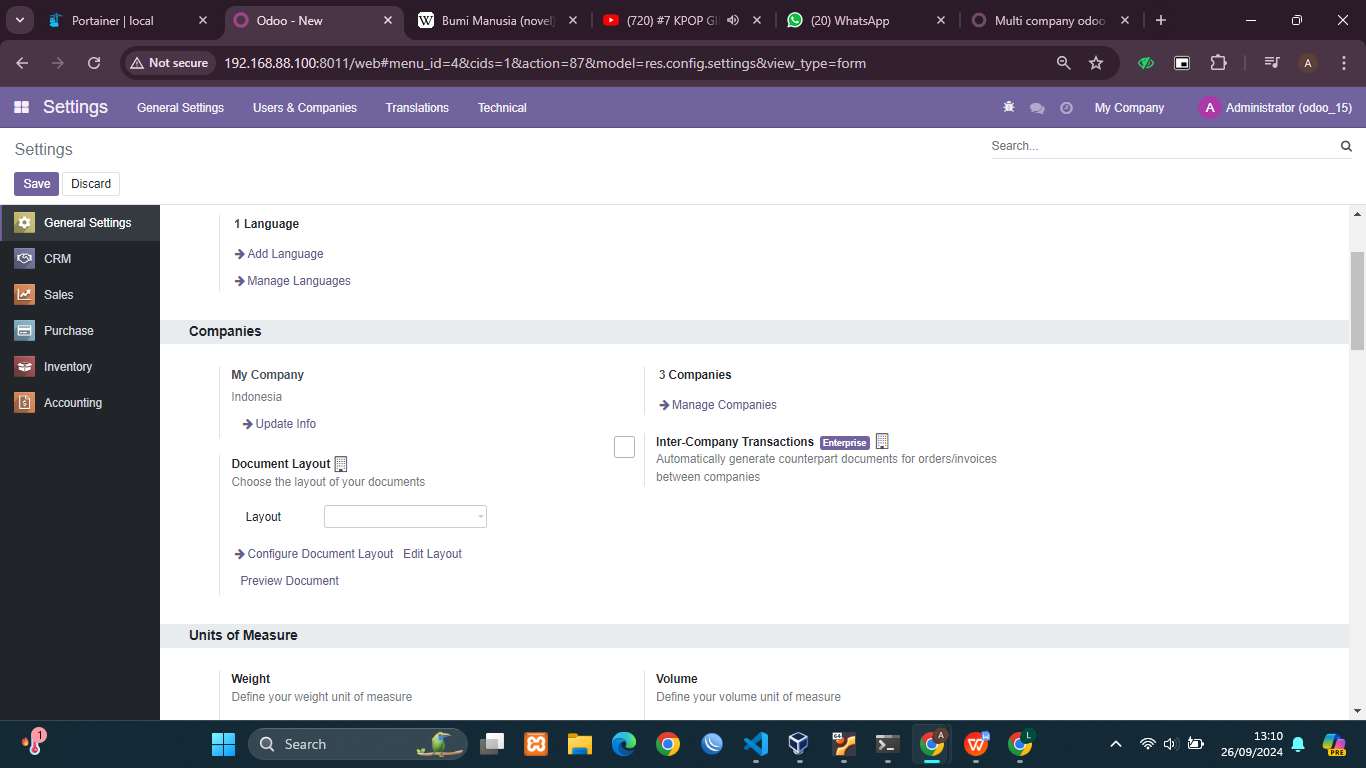Click the Settings search input field
Image resolution: width=1366 pixels, height=768 pixels.
1163,146
